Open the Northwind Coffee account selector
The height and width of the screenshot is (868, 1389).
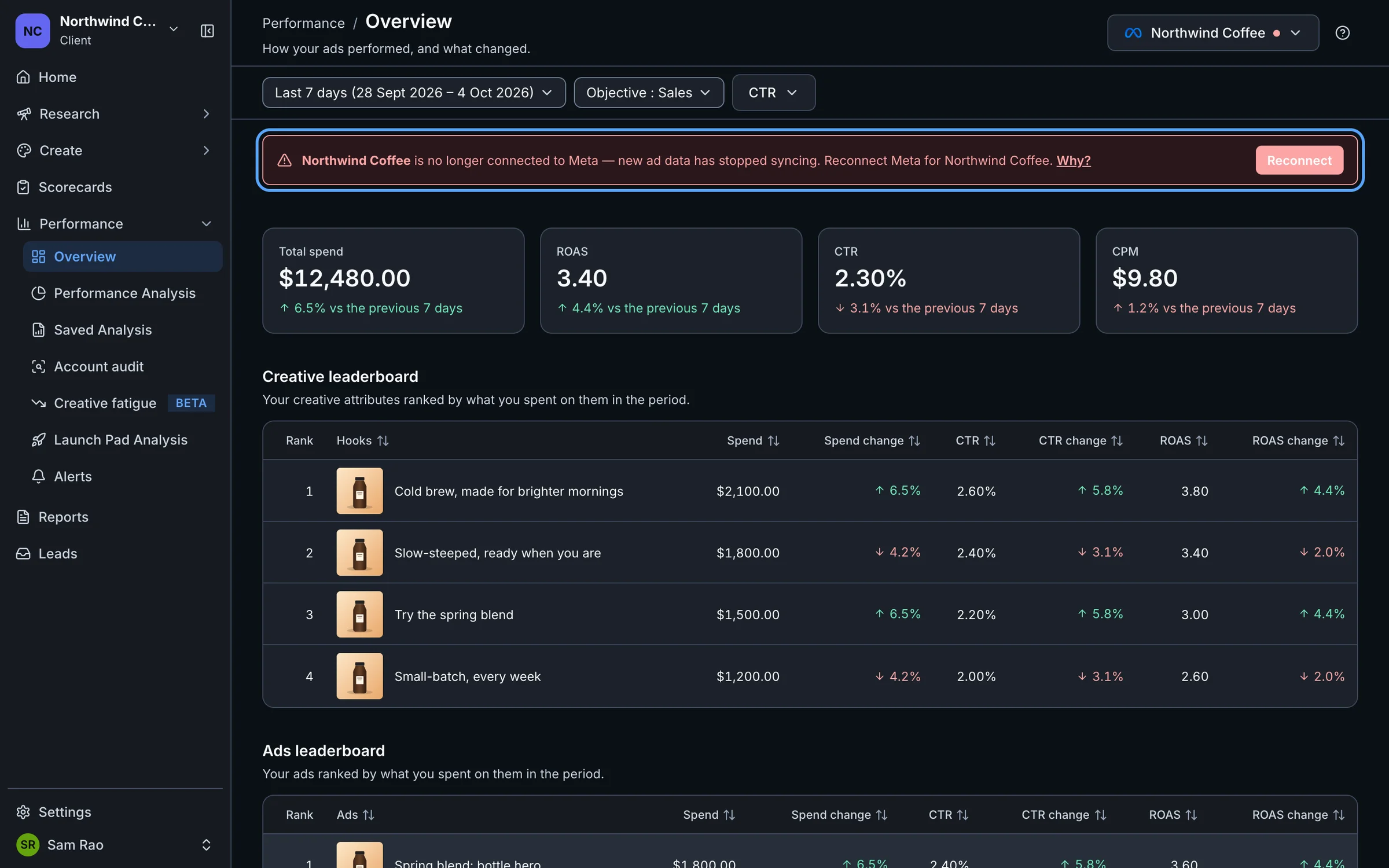1213,33
